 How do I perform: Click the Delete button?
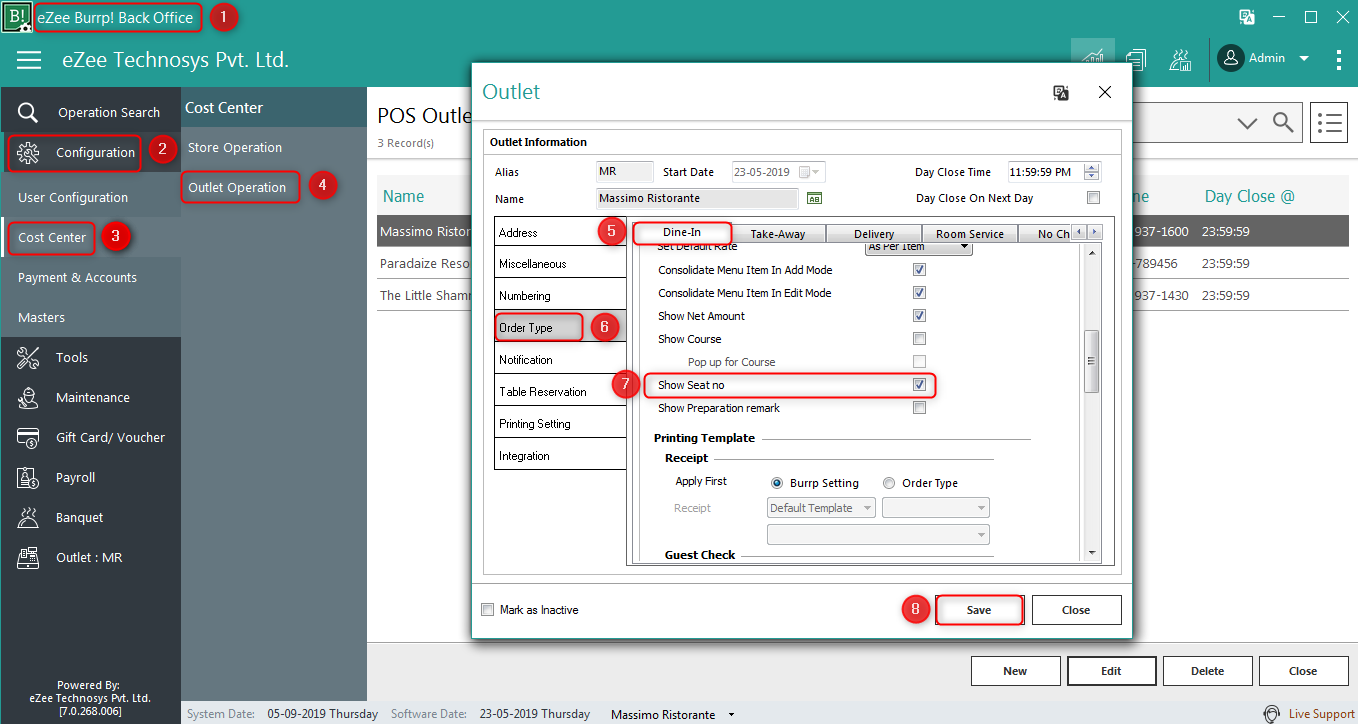click(1207, 671)
